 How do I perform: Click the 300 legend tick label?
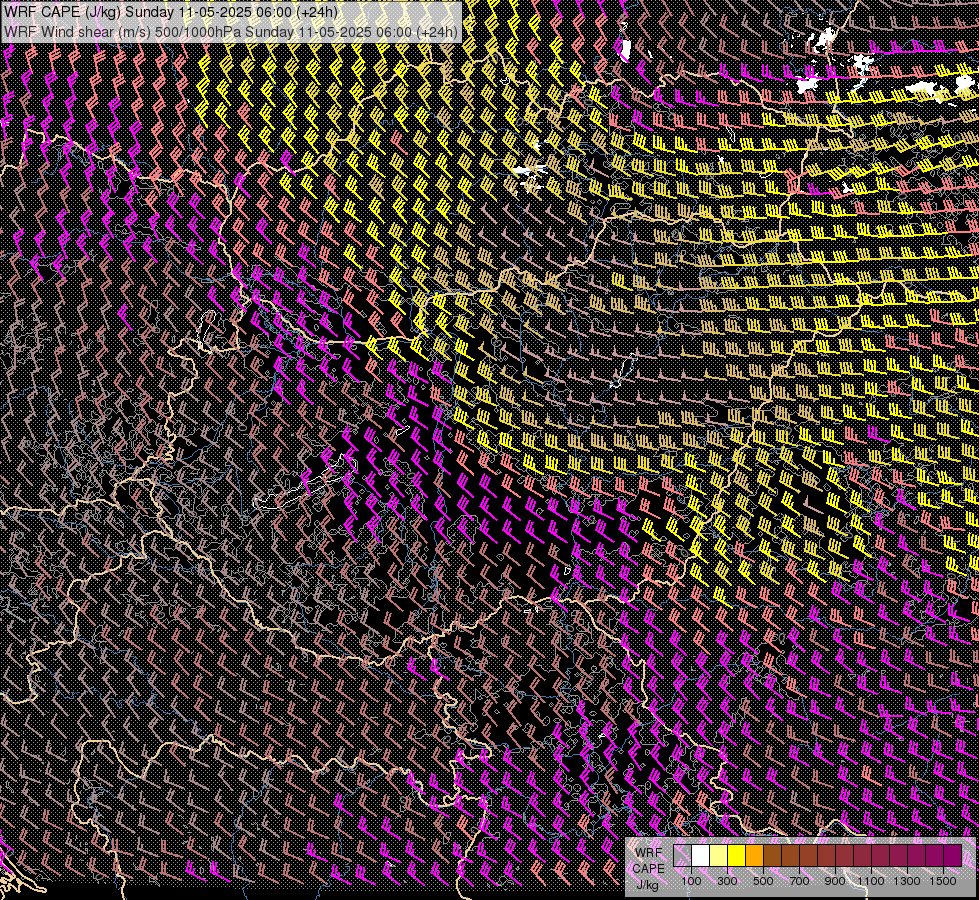tap(727, 881)
